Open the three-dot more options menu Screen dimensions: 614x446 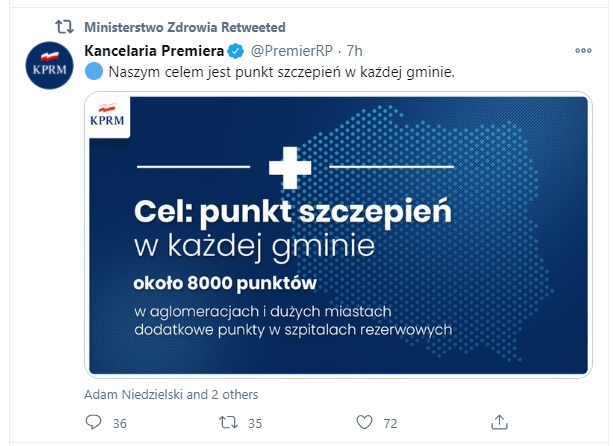(583, 51)
